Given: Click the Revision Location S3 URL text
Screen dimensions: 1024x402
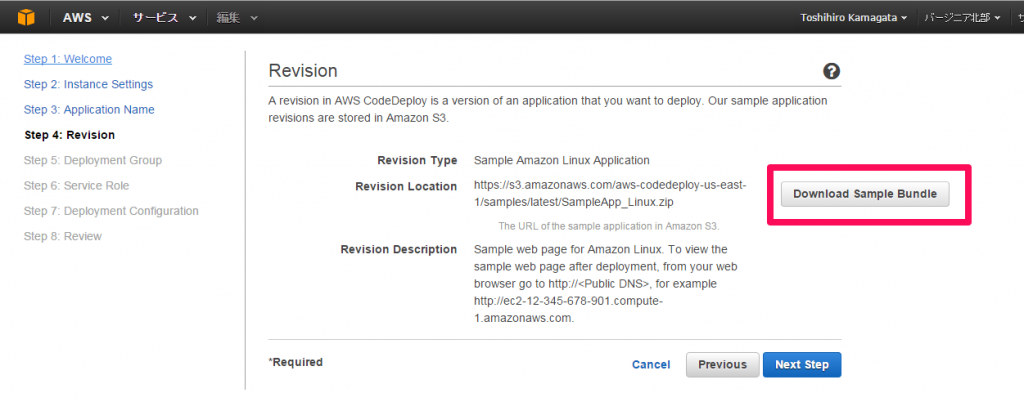Looking at the screenshot, I should (x=610, y=194).
